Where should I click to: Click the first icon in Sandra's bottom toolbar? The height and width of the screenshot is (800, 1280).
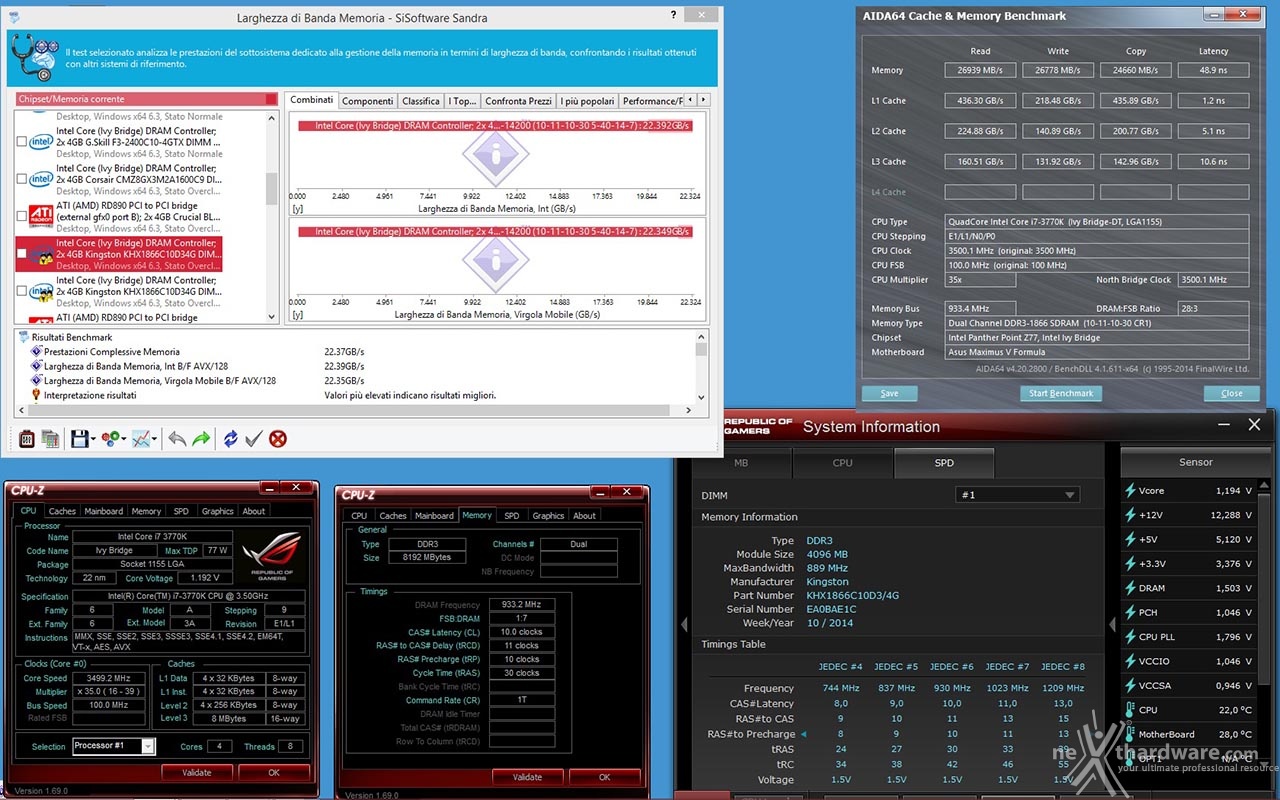coord(27,438)
